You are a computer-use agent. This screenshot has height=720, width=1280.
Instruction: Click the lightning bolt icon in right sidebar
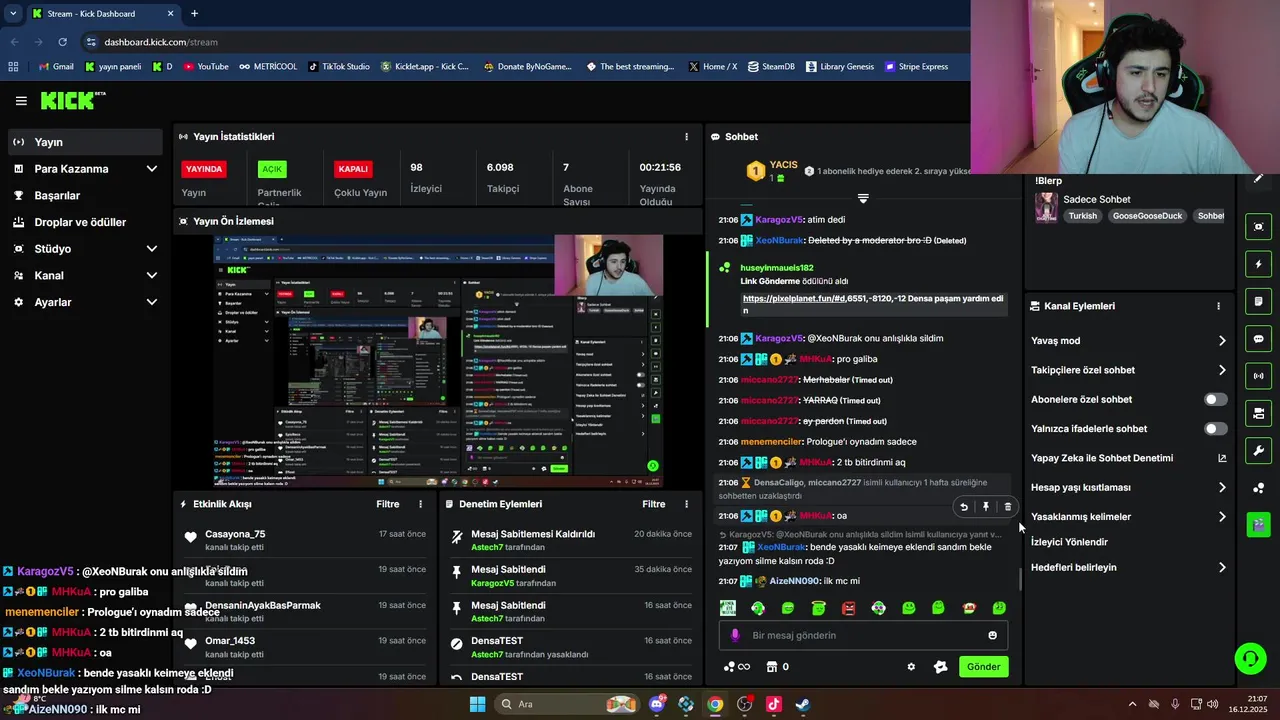point(1258,265)
